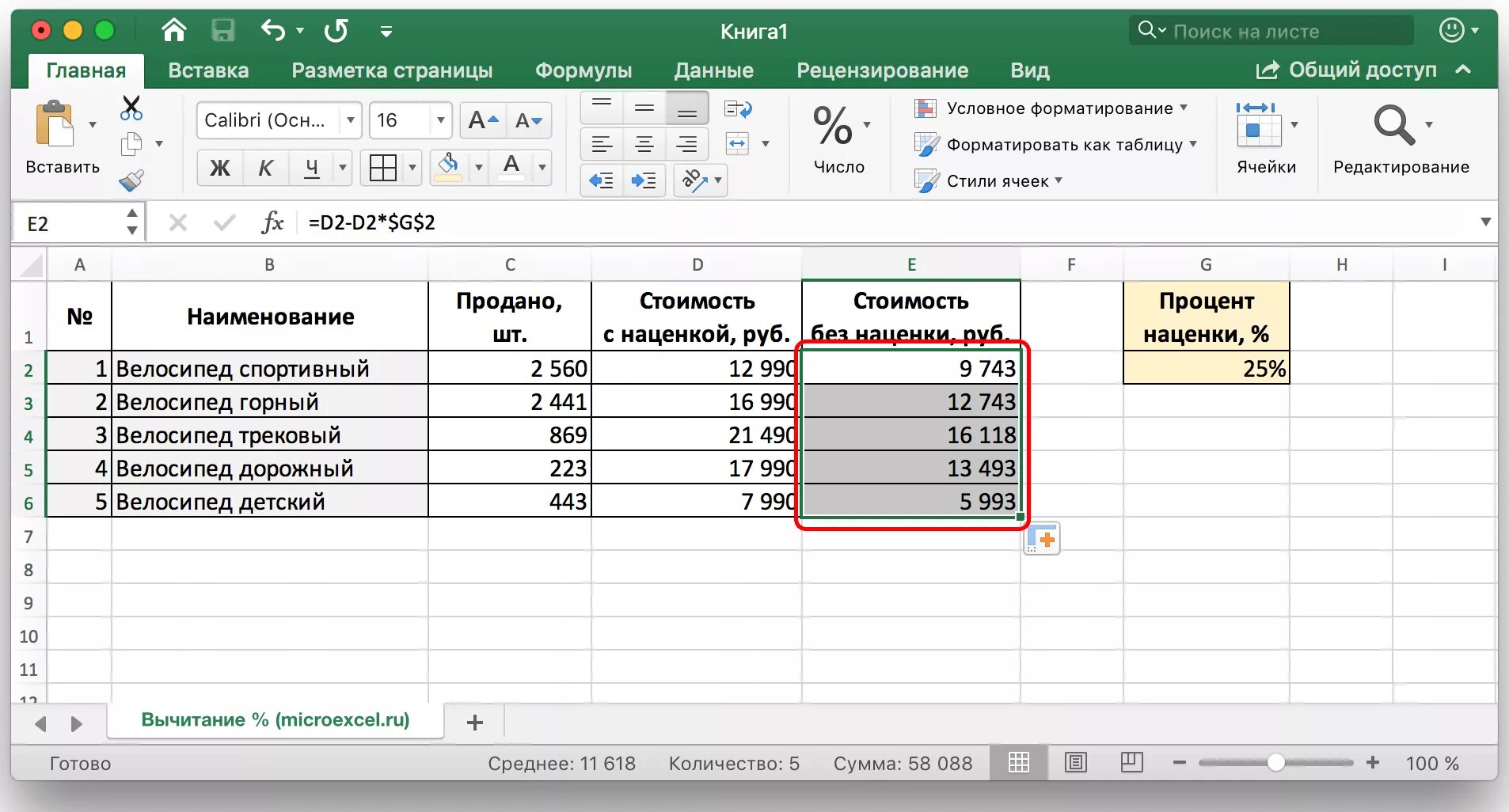The image size is (1509, 812).
Task: Click the Insert Function fx icon
Action: tap(272, 222)
